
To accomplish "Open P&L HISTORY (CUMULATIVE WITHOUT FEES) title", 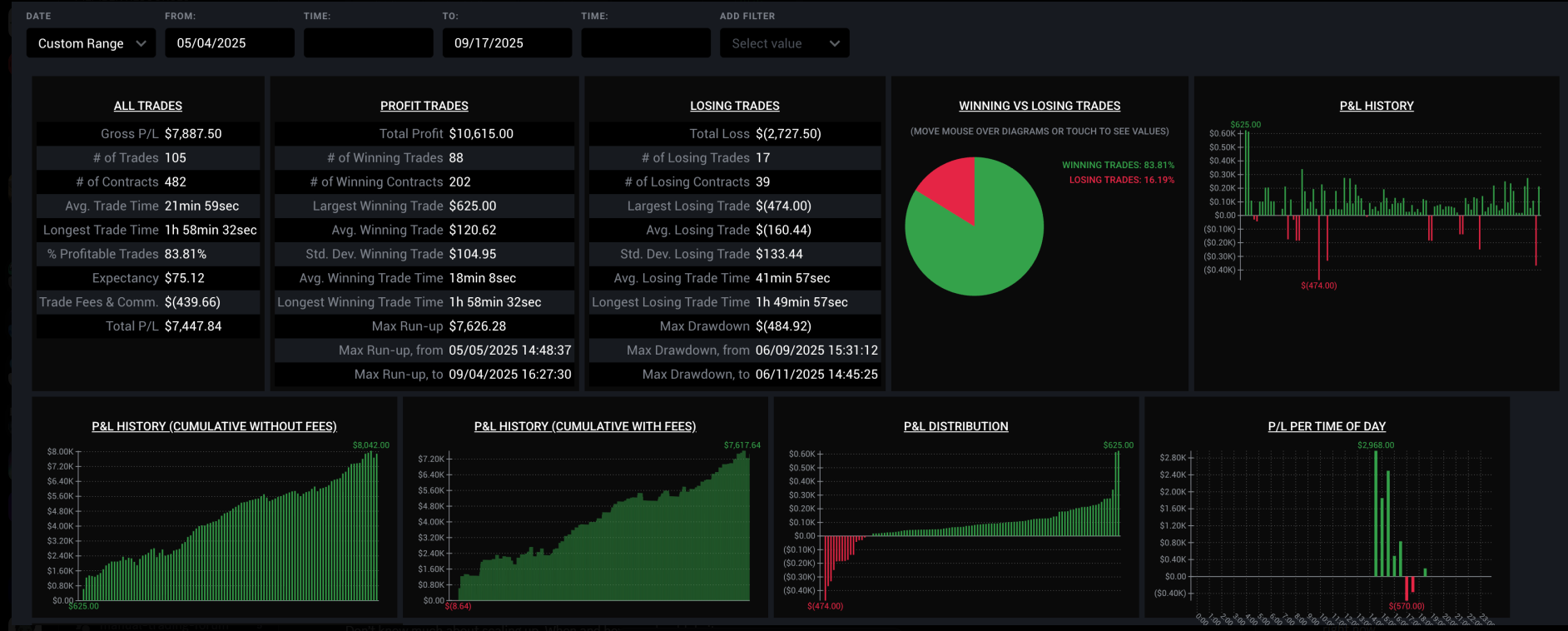I will tap(214, 426).
